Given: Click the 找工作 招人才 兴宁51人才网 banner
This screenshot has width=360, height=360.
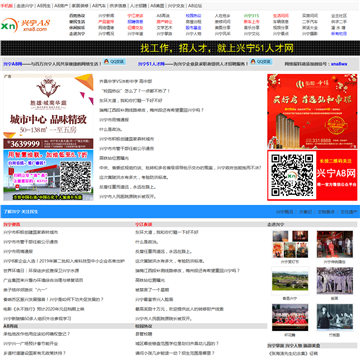Looking at the screenshot, I should [180, 48].
